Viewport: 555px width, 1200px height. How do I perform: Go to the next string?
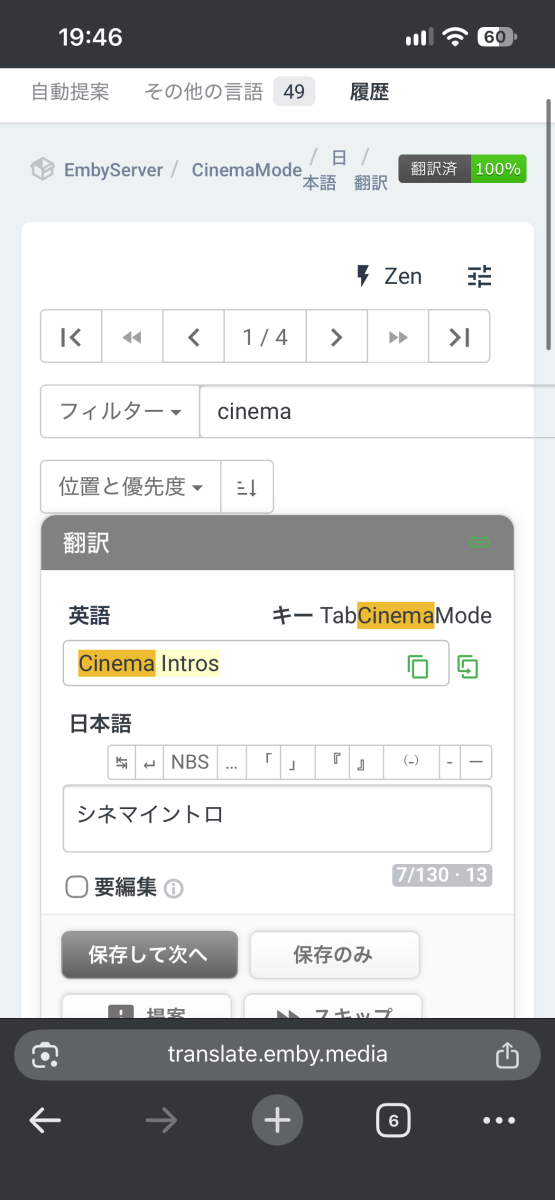[337, 337]
